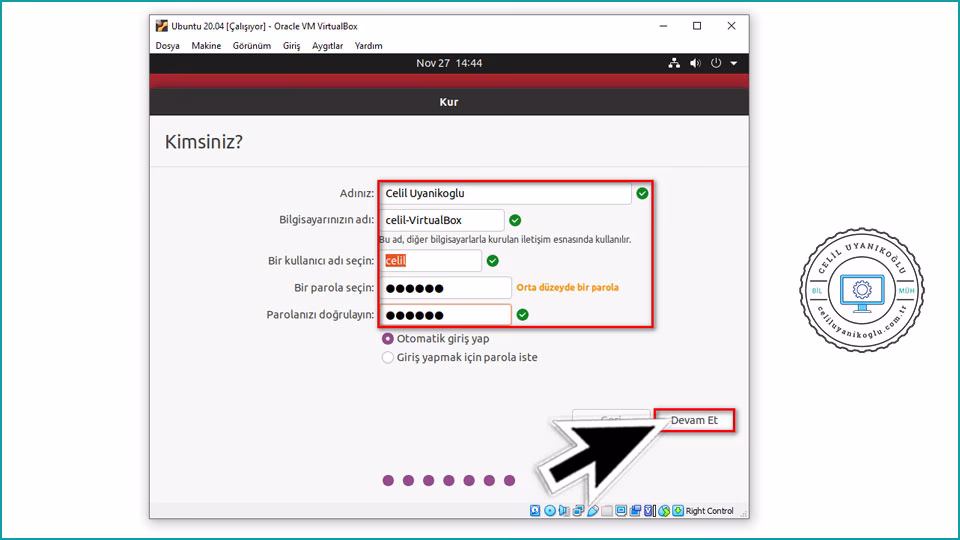Viewport: 960px width, 540px height.
Task: Click the keyboard capture green arrow icon
Action: point(678,511)
